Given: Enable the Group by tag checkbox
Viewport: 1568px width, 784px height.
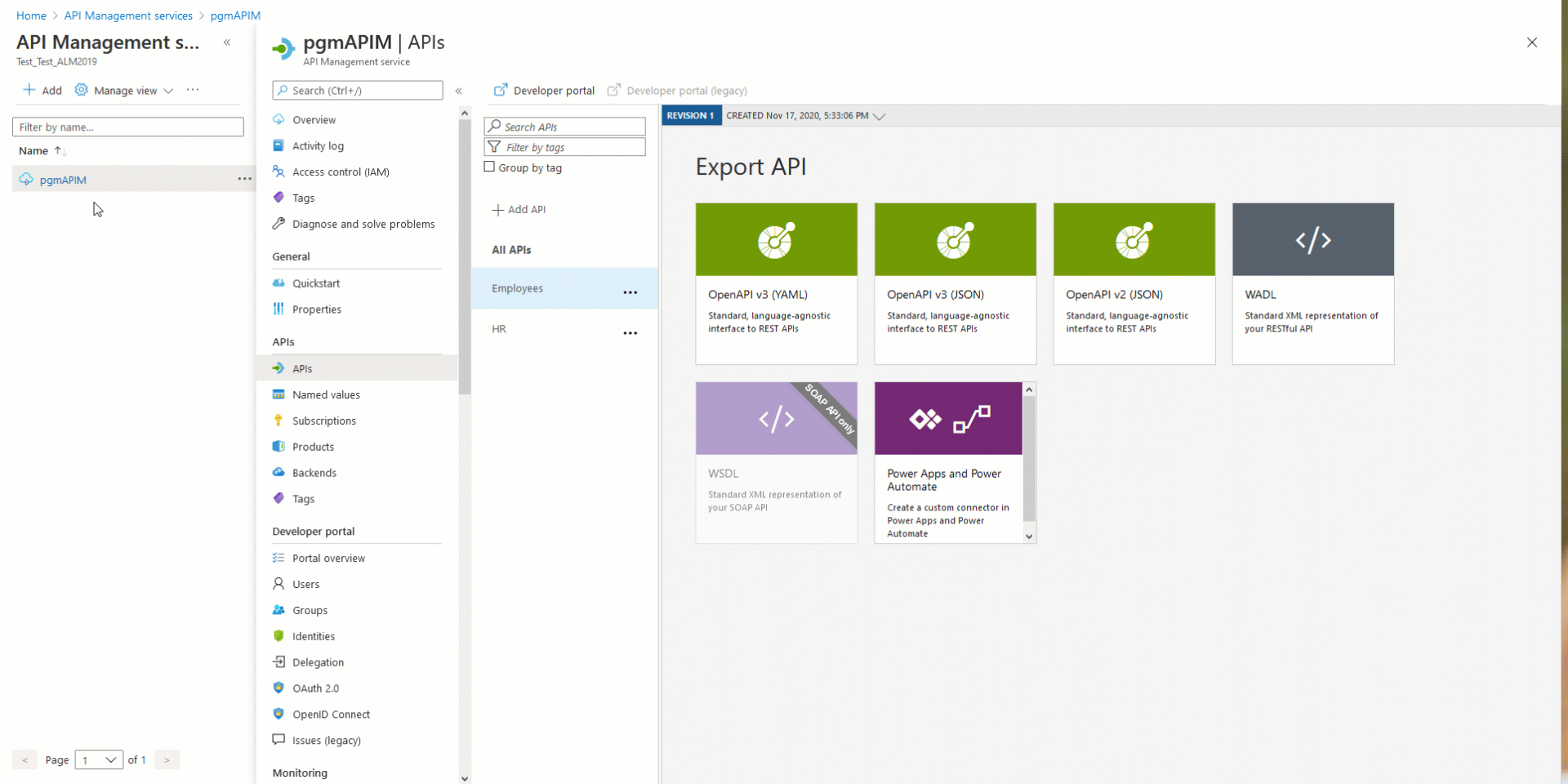Looking at the screenshot, I should 490,167.
